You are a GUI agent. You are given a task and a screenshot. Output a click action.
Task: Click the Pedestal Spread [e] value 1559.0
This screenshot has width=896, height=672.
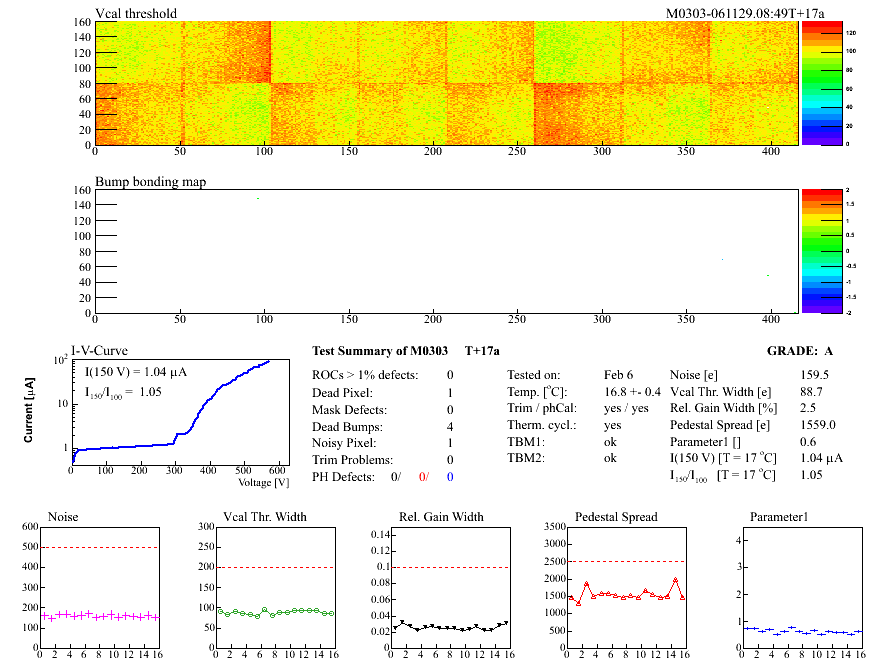792,426
